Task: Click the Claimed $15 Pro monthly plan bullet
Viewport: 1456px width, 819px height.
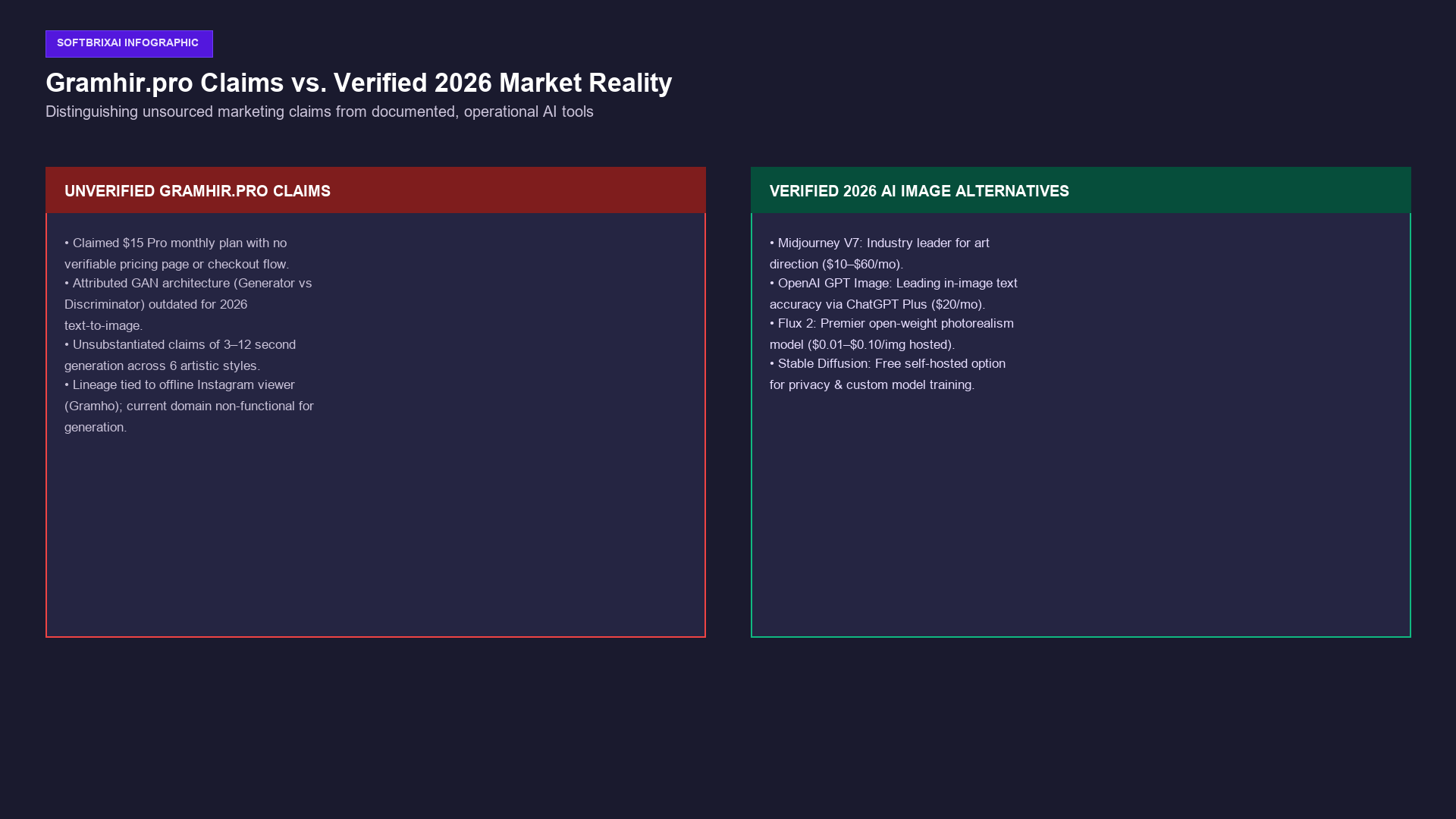Action: coord(177,253)
